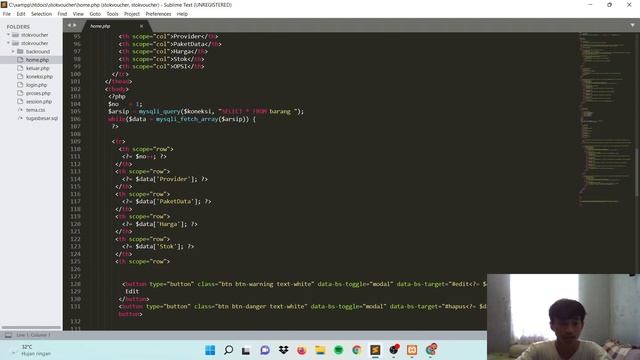
Task: Go to previous tab with left arrow
Action: coord(69,25)
